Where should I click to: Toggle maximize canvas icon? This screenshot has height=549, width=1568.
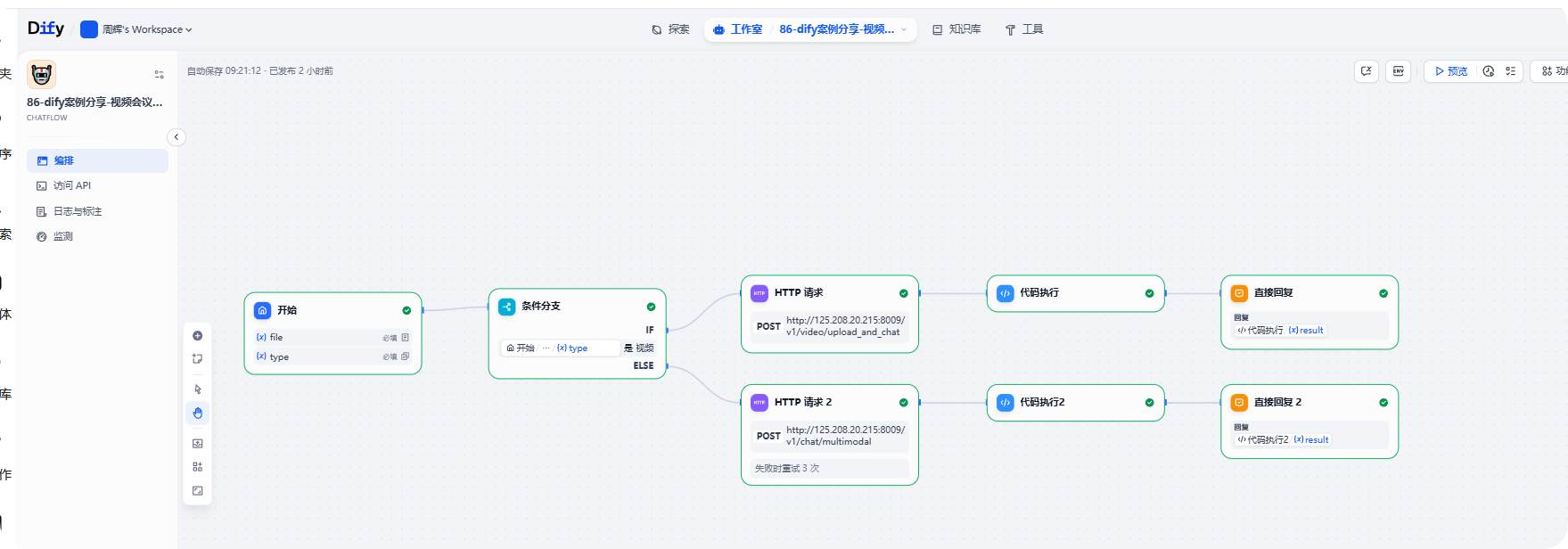pyautogui.click(x=198, y=491)
